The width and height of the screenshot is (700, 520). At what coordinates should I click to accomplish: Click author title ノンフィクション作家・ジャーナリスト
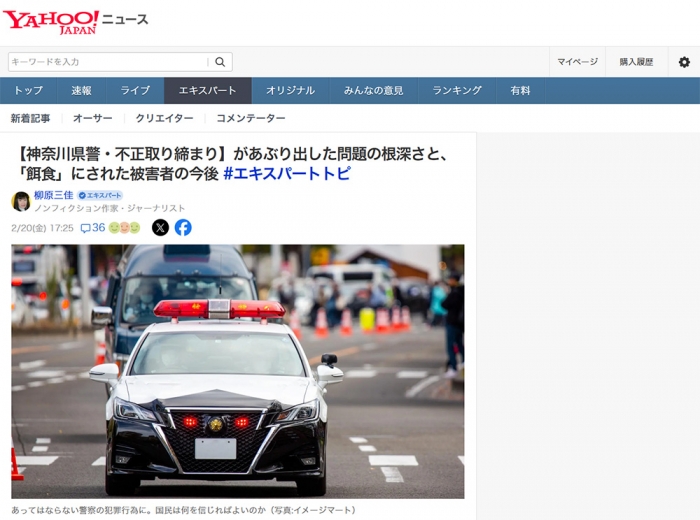(x=109, y=208)
